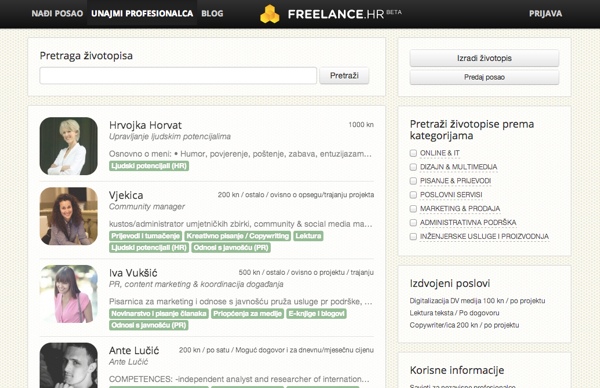600x388 pixels.
Task: Tick the INŽENJERSKE USLUGE I PROIZVODNJA checkbox
Action: pyautogui.click(x=413, y=236)
